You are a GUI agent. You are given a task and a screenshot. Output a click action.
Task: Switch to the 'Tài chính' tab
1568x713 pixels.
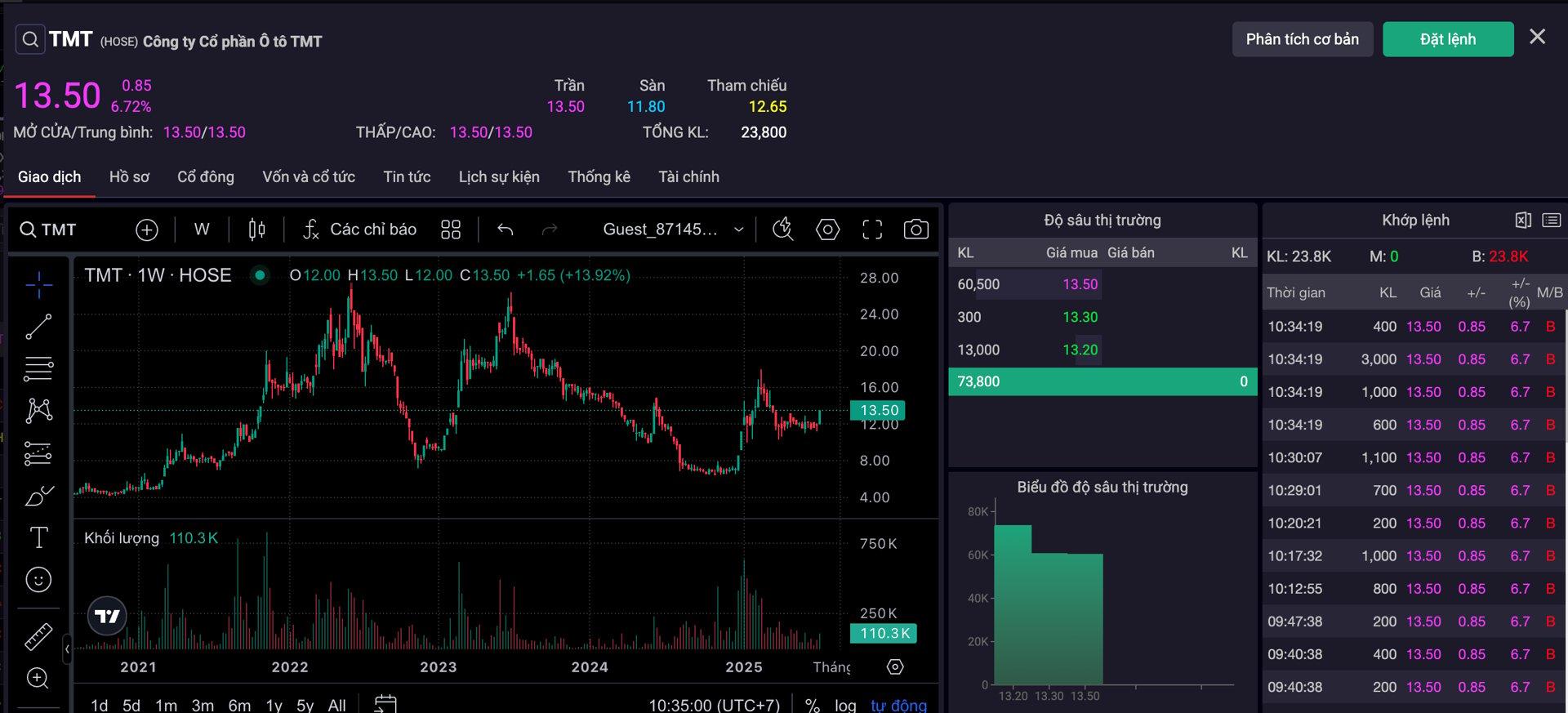tap(688, 176)
